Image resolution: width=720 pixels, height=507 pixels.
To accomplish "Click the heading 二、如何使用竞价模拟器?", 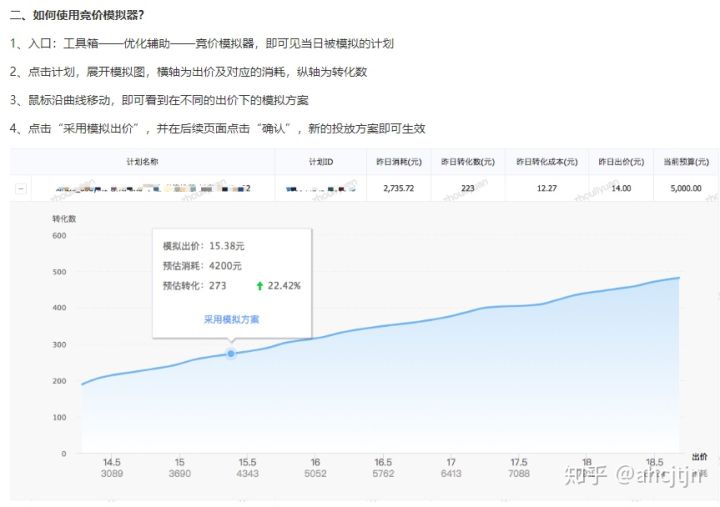I will (77, 15).
